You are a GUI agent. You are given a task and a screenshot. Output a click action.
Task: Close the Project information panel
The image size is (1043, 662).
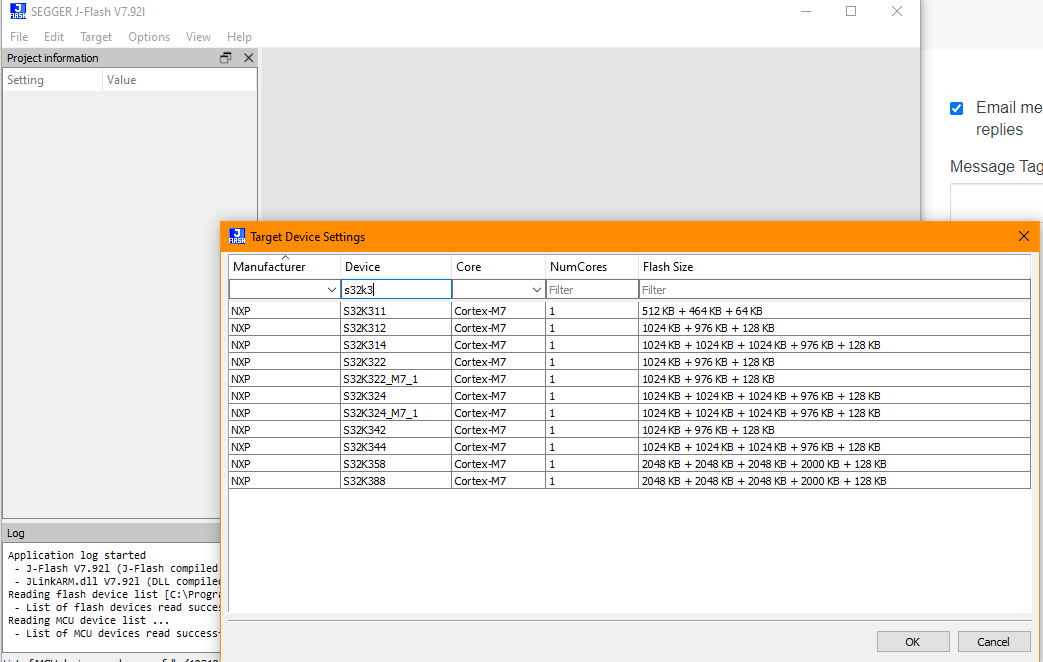coord(248,57)
